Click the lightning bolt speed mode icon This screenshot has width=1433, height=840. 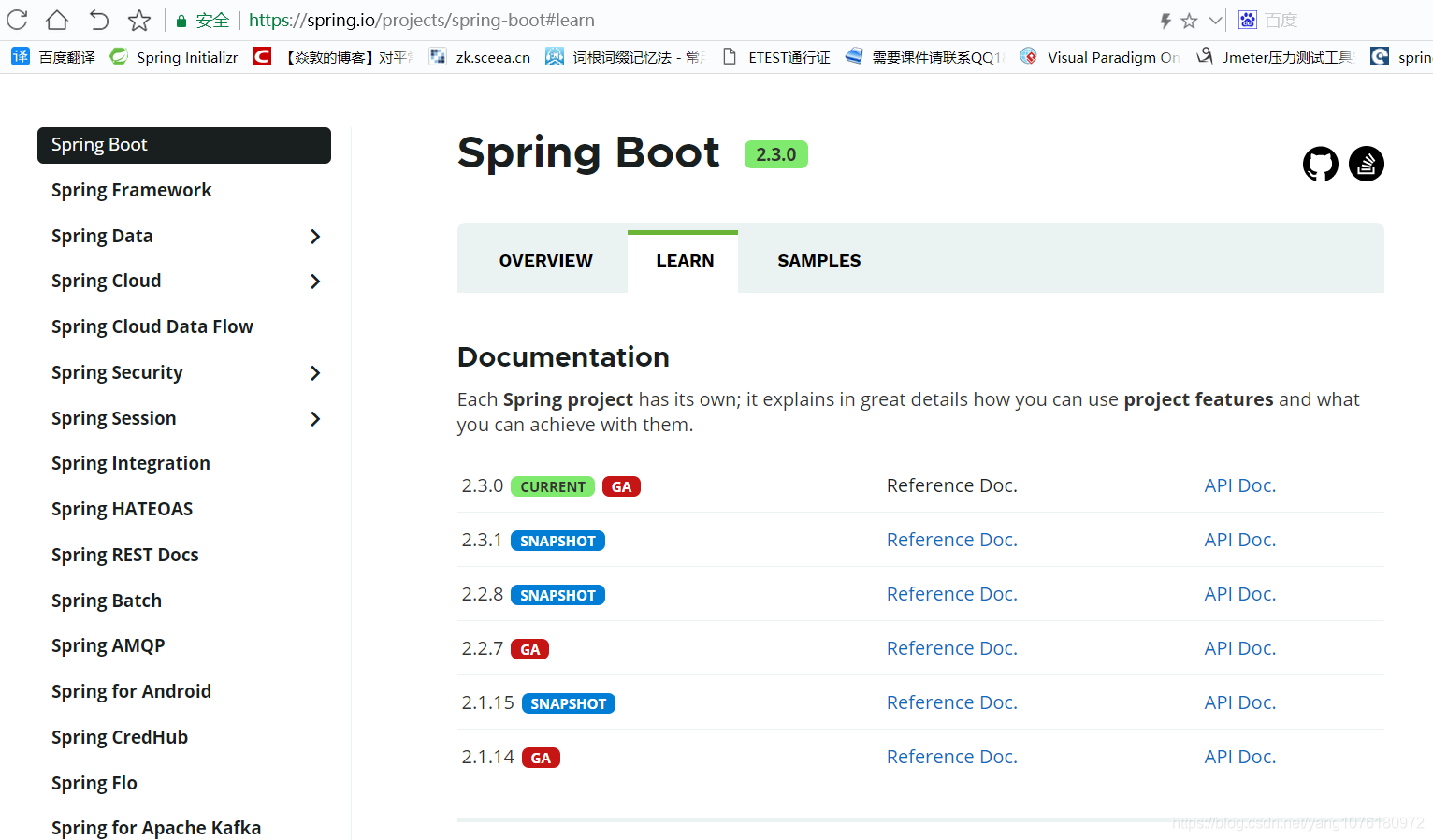(x=1165, y=21)
